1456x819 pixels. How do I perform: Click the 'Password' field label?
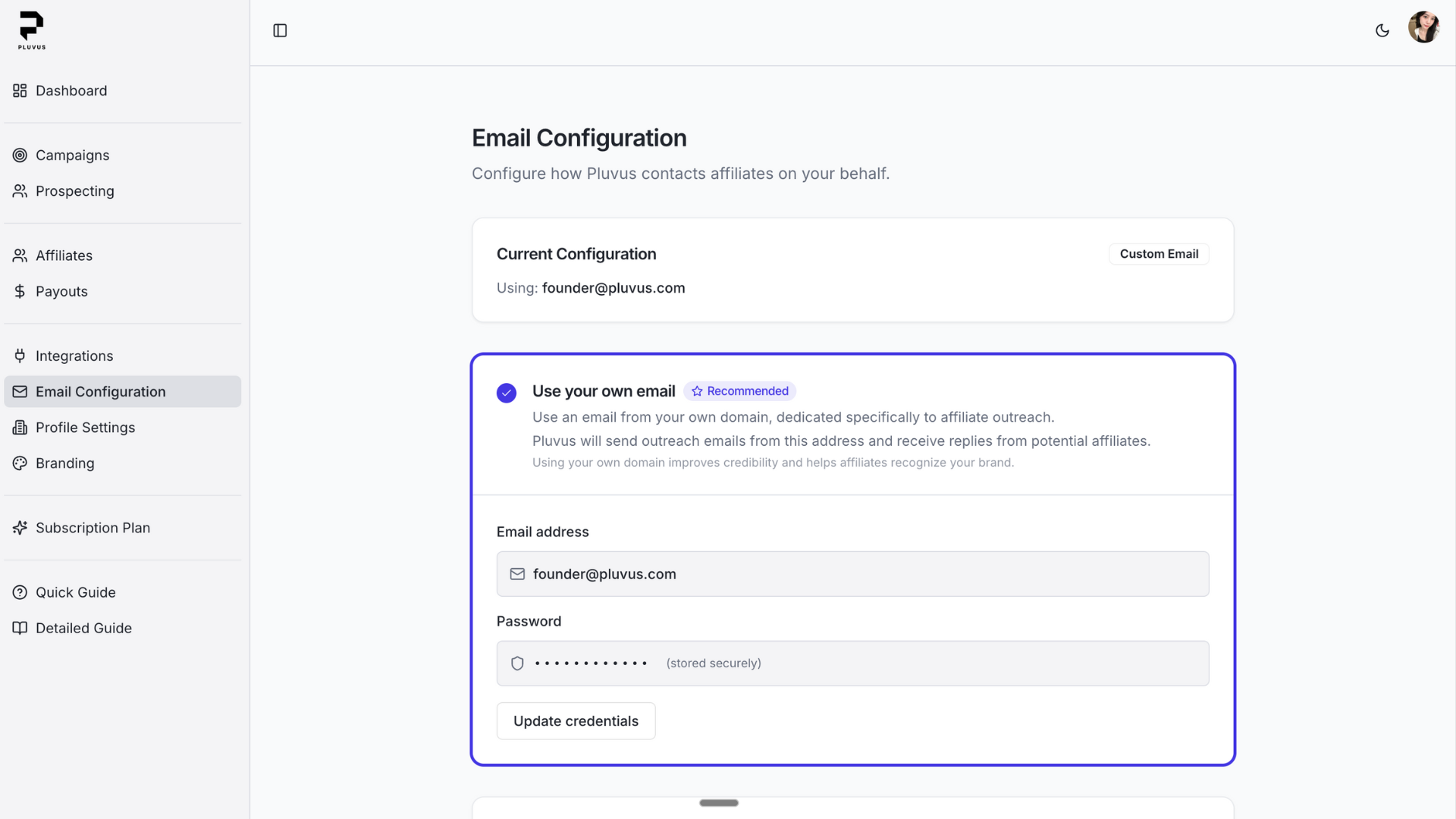[x=529, y=622]
